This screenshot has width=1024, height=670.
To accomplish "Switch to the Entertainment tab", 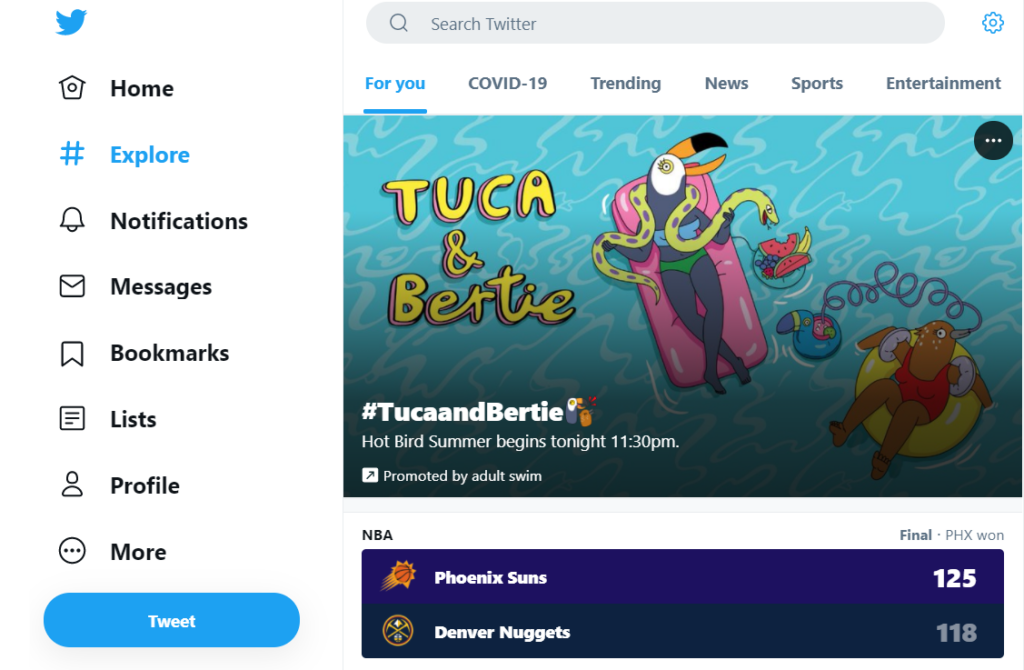I will click(943, 84).
